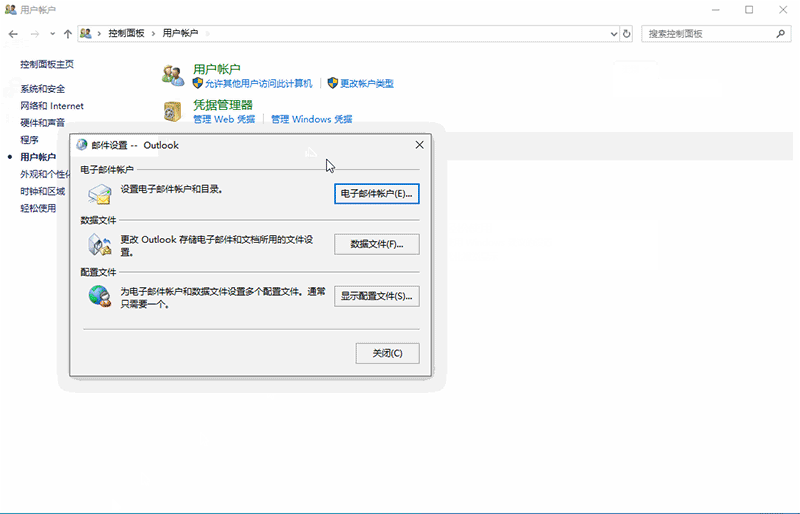Click the 用户帐户 category icon
This screenshot has width=800, height=514.
[x=175, y=75]
